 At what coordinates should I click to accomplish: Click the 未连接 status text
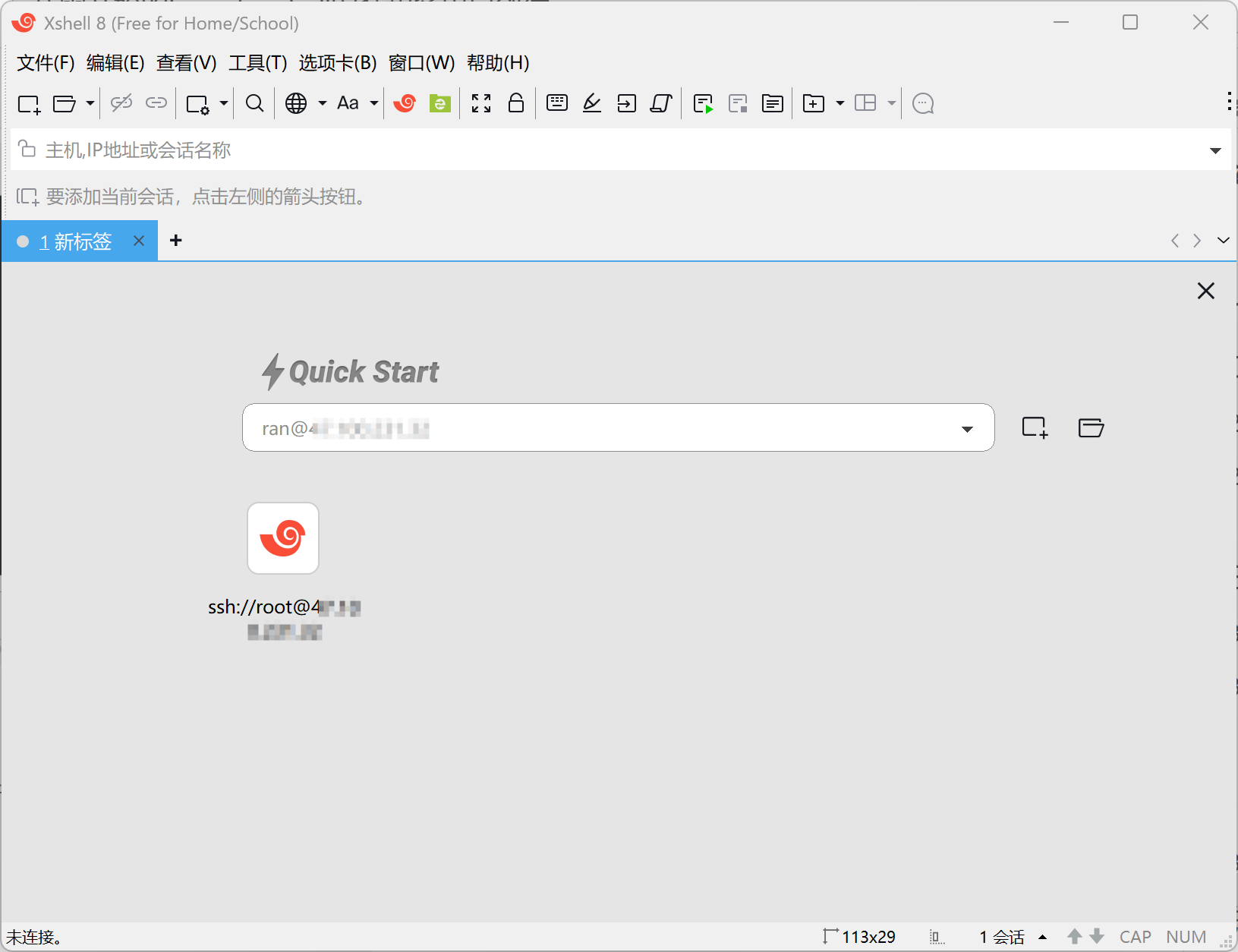34,938
